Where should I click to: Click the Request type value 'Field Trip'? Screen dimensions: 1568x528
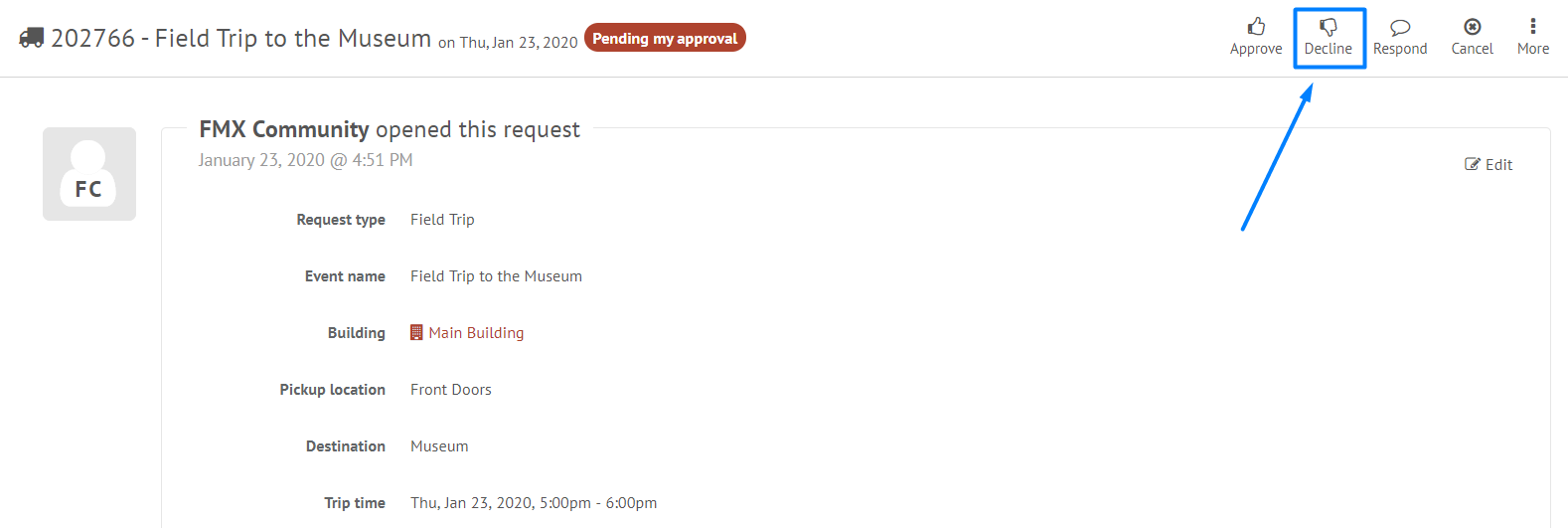442,220
